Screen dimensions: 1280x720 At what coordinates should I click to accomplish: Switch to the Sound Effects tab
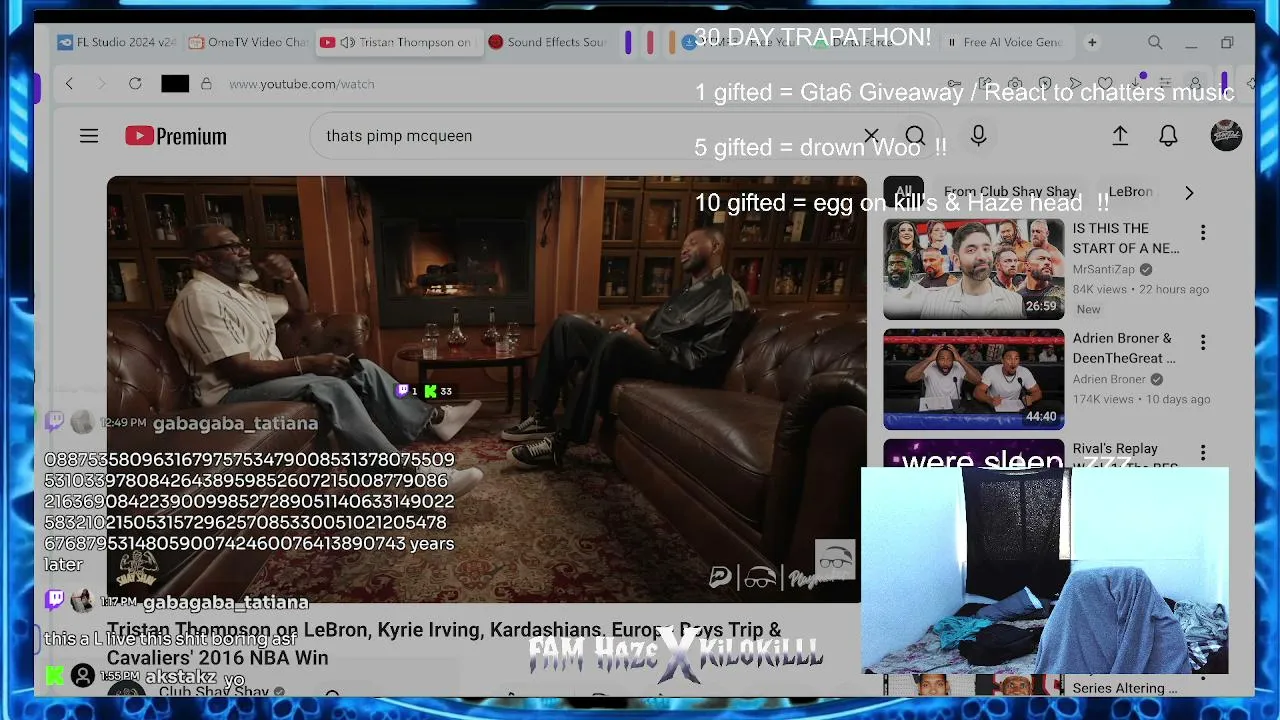pyautogui.click(x=548, y=42)
